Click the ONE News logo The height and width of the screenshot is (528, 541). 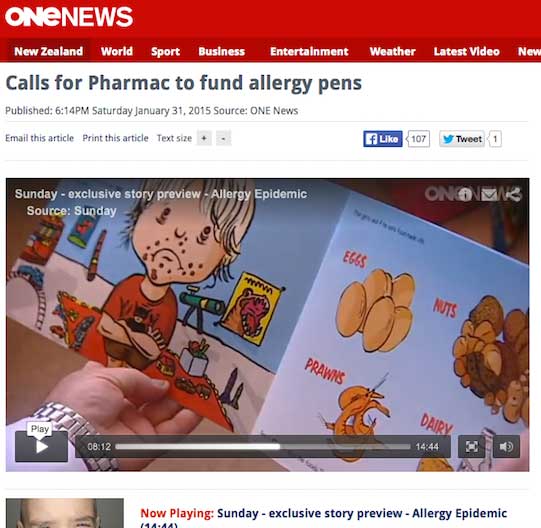pyautogui.click(x=69, y=17)
